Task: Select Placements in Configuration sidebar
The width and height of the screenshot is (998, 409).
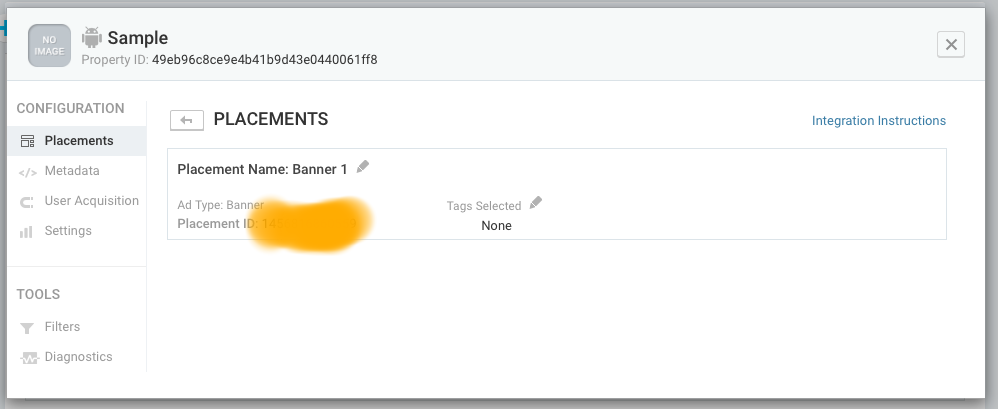Action: click(x=78, y=141)
